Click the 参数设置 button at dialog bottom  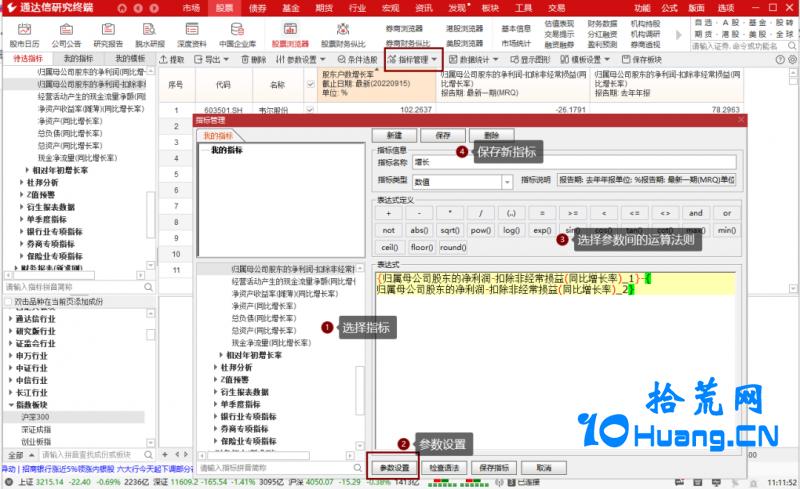[394, 468]
